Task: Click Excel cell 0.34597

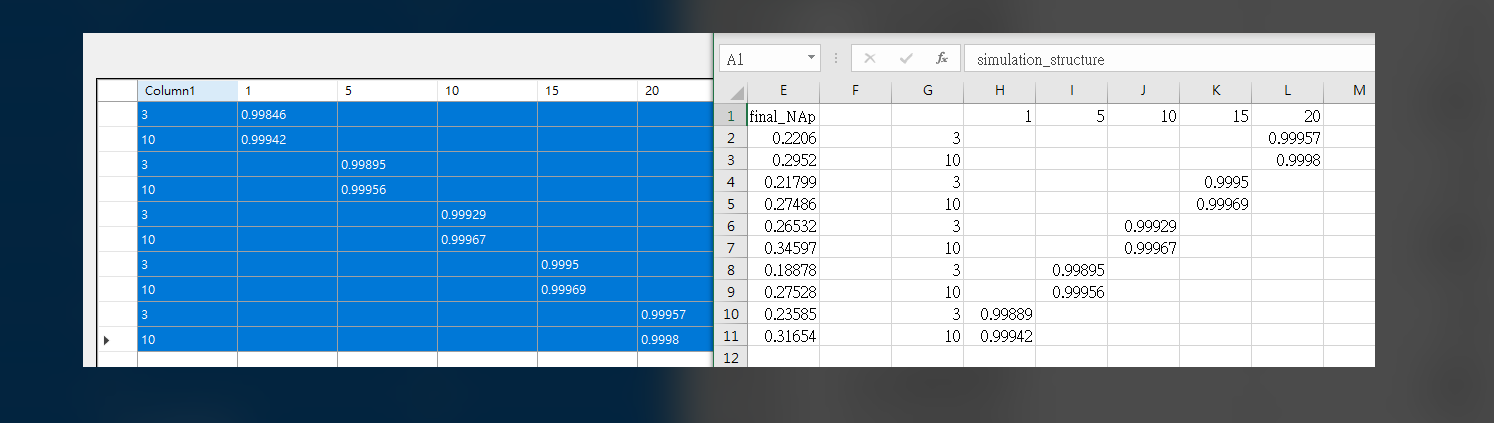Action: [x=783, y=247]
